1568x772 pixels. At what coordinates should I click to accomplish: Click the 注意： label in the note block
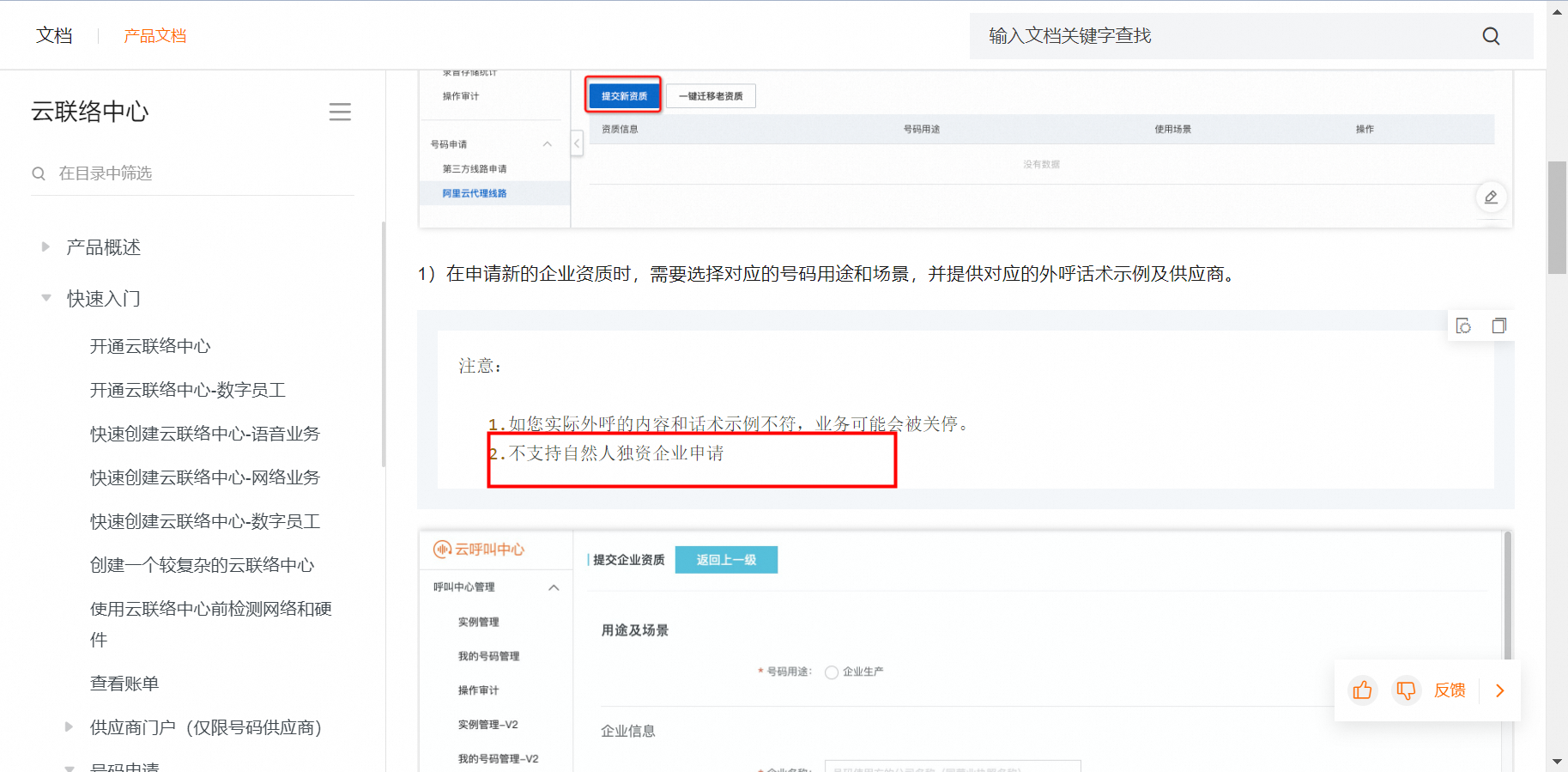(x=480, y=367)
